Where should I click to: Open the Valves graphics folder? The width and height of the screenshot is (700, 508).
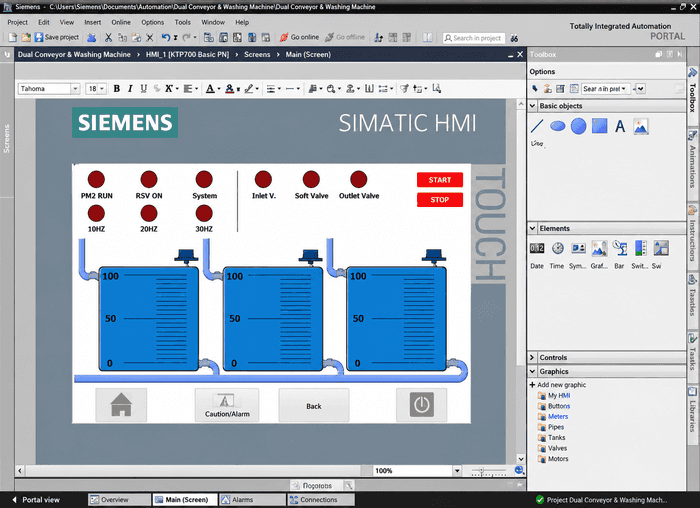[552, 448]
